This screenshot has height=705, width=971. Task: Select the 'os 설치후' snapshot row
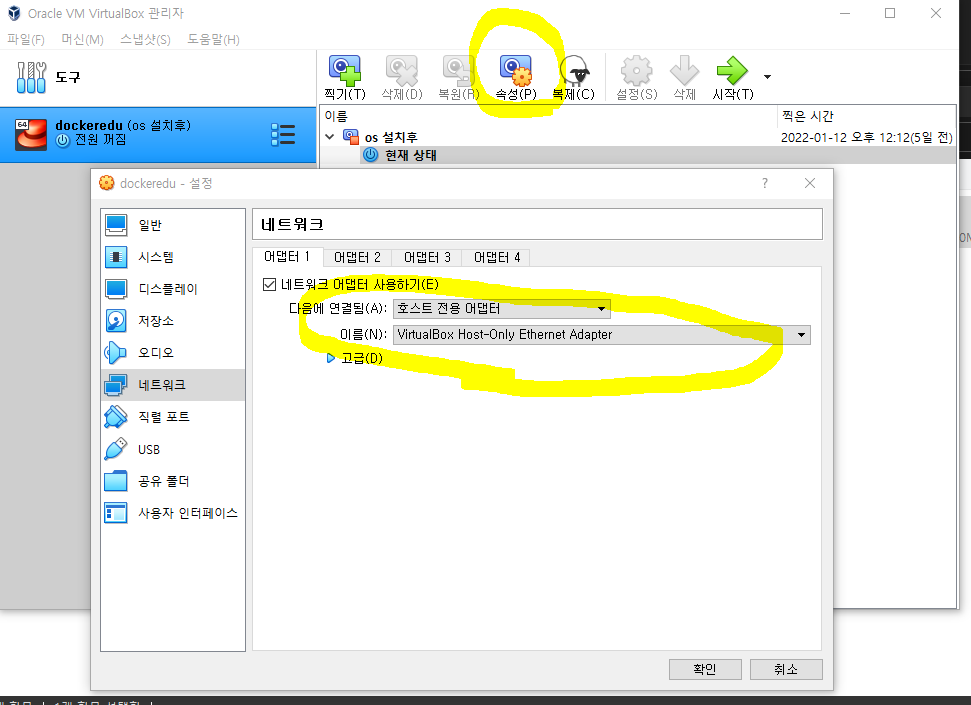click(638, 137)
